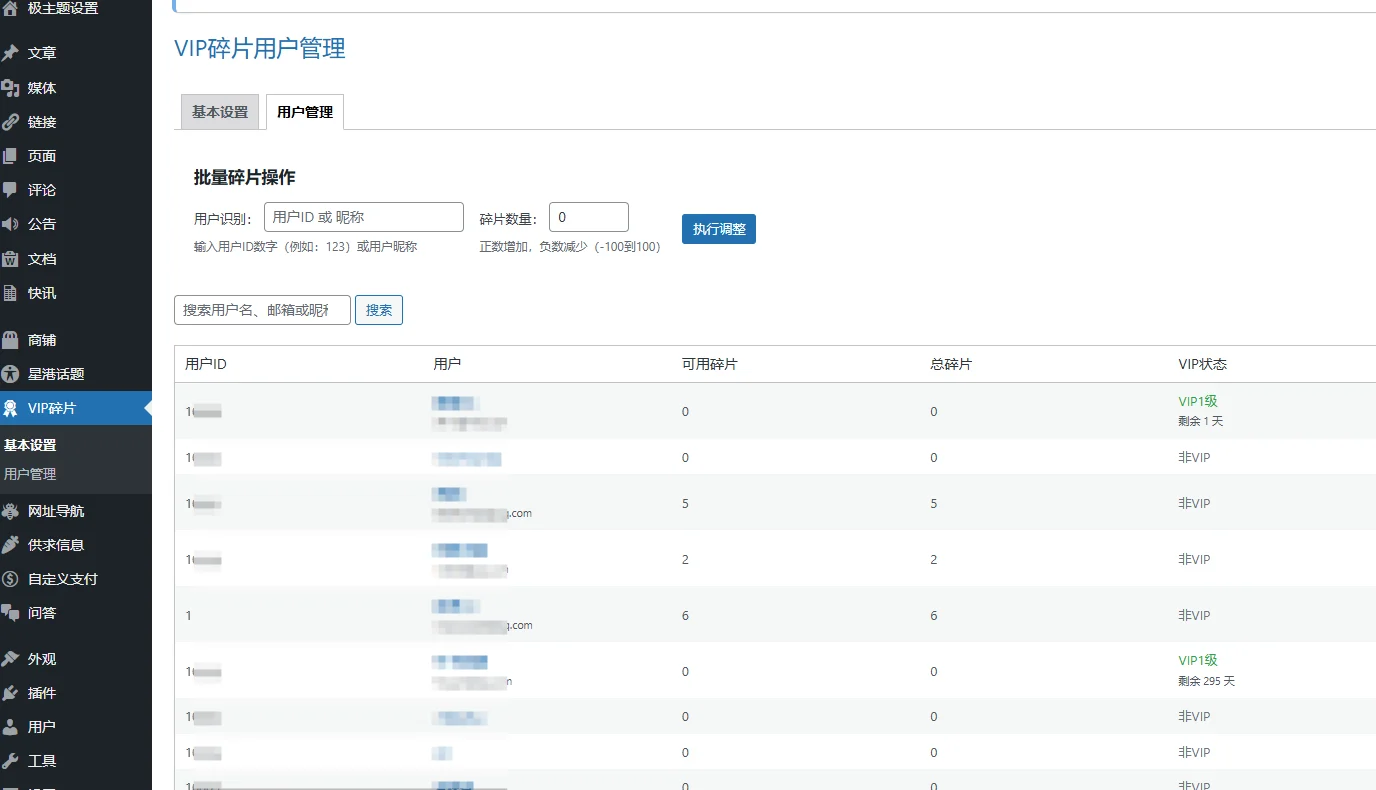Open the 工具 wrench icon
Viewport: 1376px width, 790px height.
coord(11,761)
